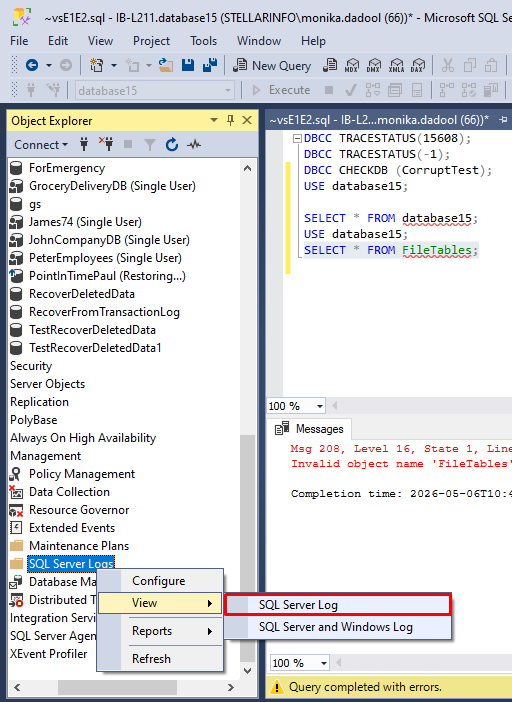
Task: Open the Window menu
Action: (259, 41)
